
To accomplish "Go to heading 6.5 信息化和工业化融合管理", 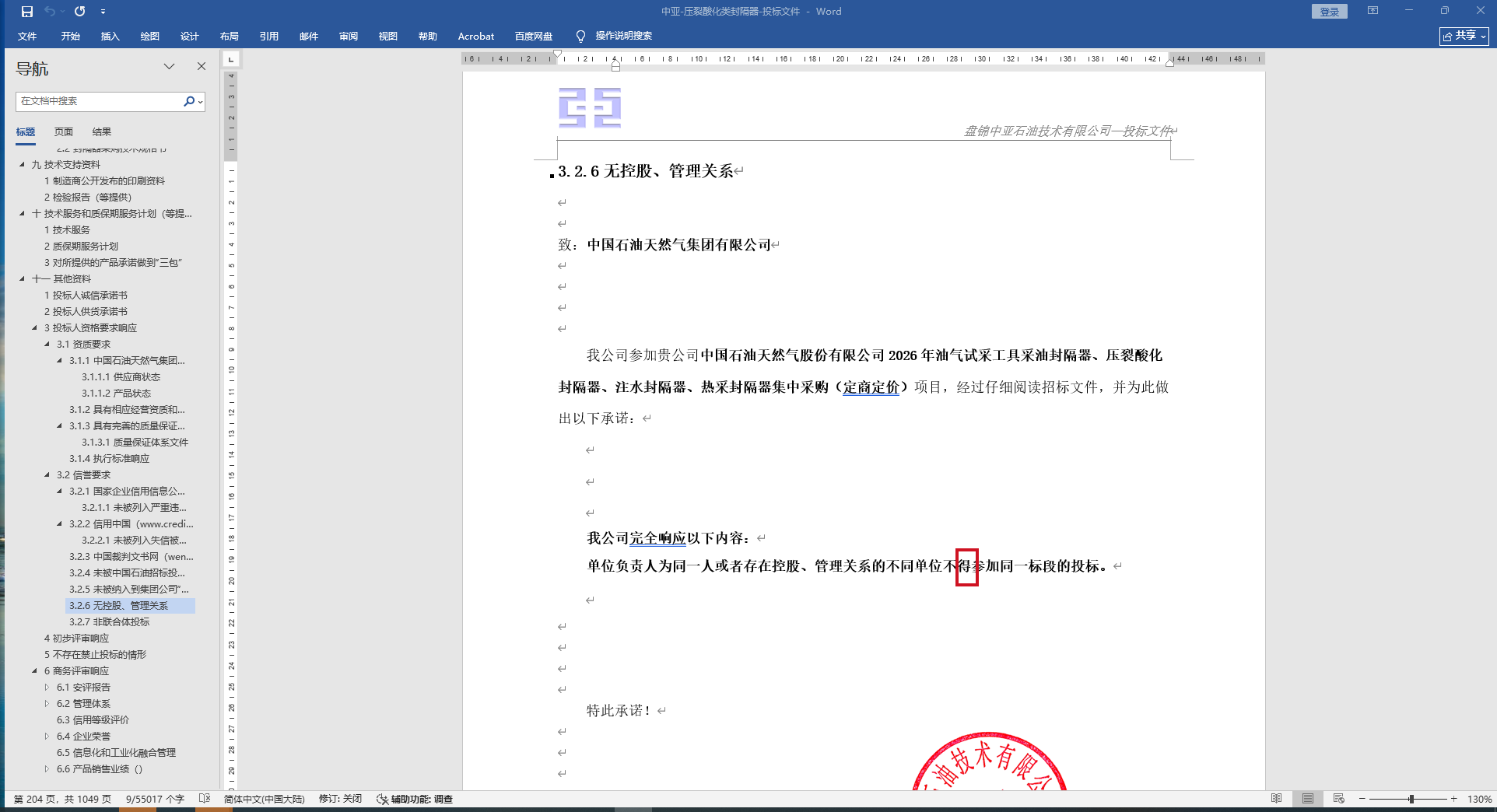I will (x=116, y=753).
